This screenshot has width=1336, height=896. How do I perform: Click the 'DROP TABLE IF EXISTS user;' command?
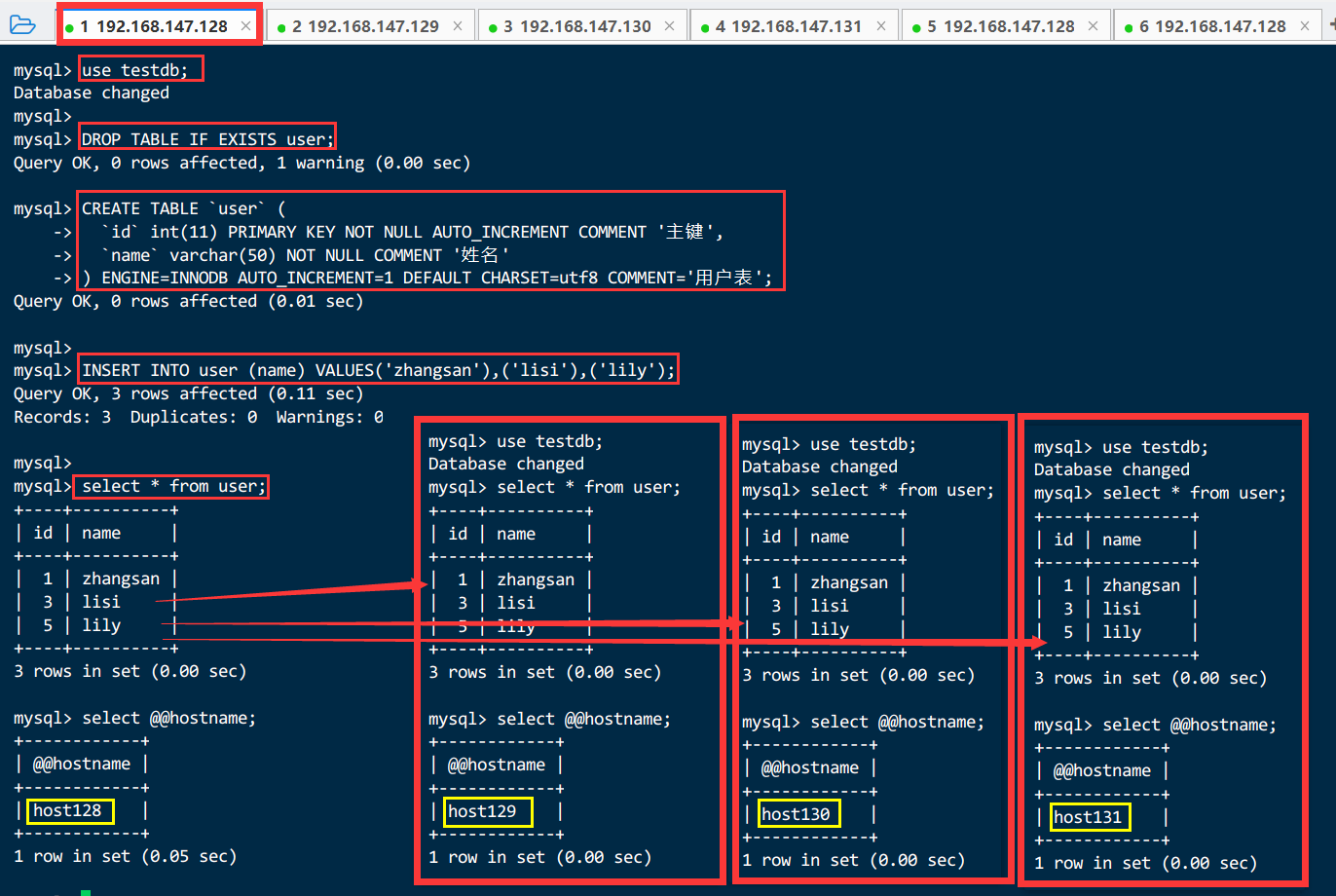tap(207, 139)
